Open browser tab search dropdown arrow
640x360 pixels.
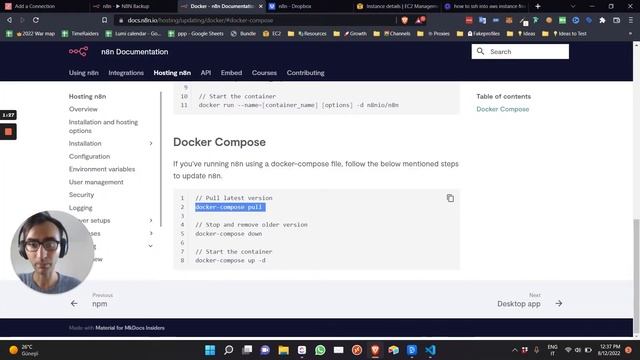[573, 6]
